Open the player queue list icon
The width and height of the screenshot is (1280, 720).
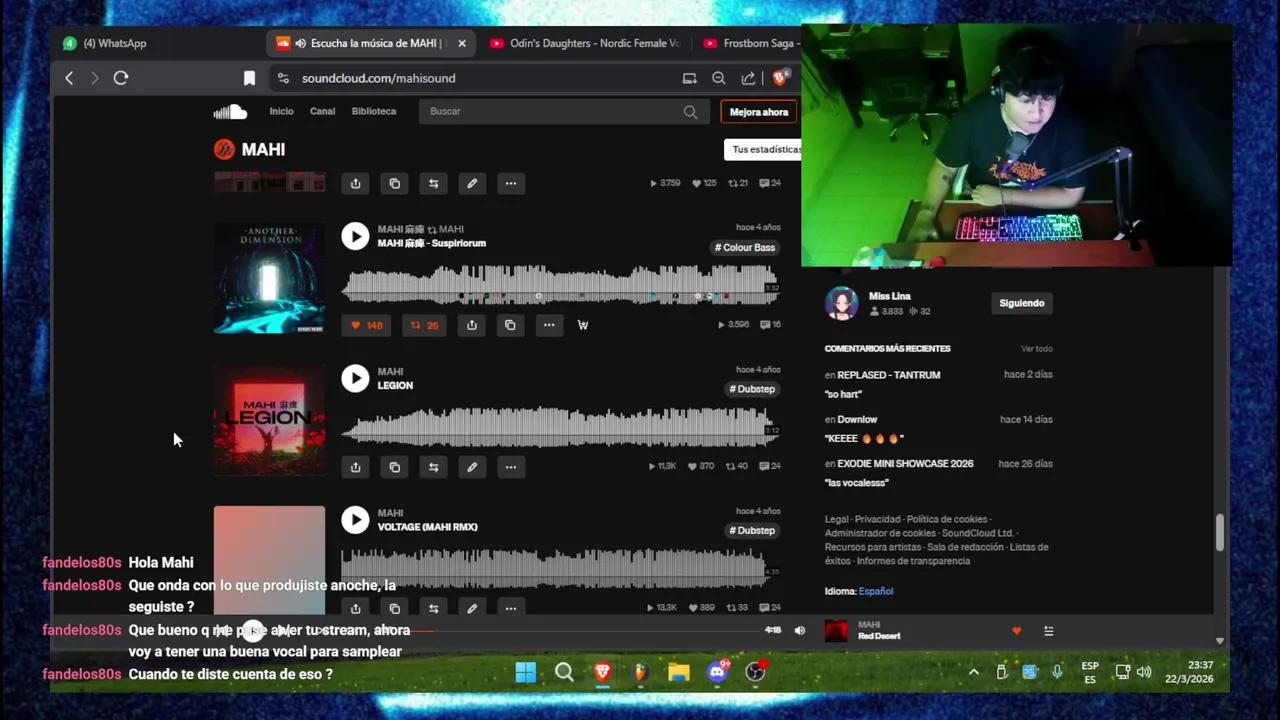point(1048,631)
